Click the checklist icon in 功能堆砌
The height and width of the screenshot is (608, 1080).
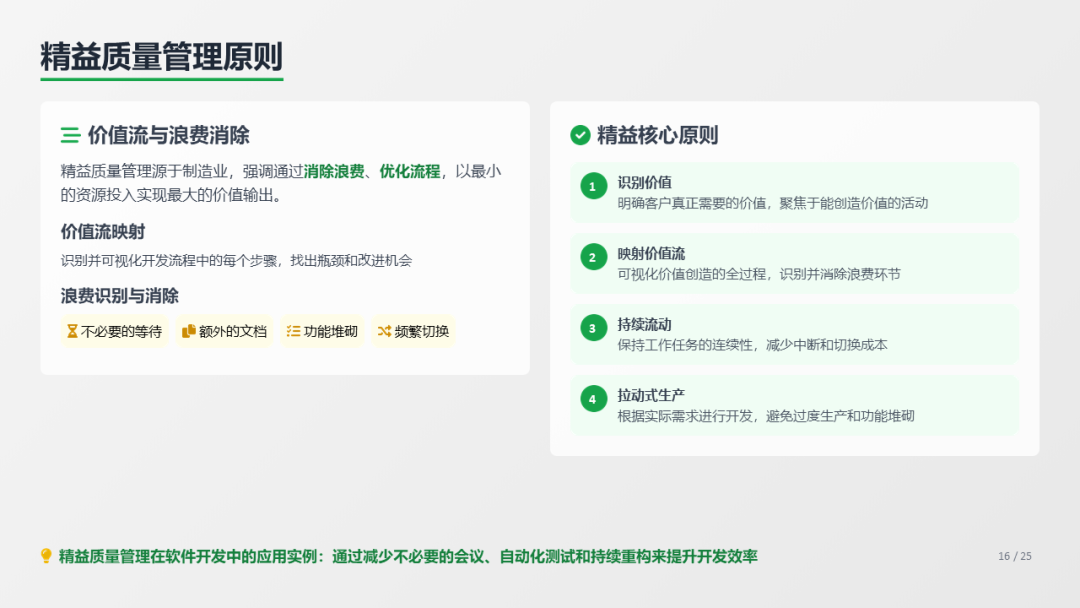click(293, 331)
